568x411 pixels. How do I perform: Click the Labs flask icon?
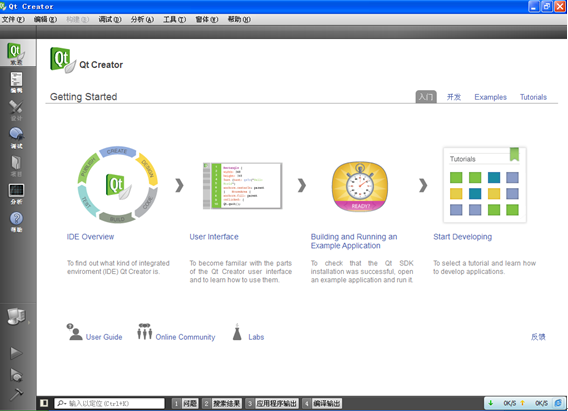click(x=237, y=332)
